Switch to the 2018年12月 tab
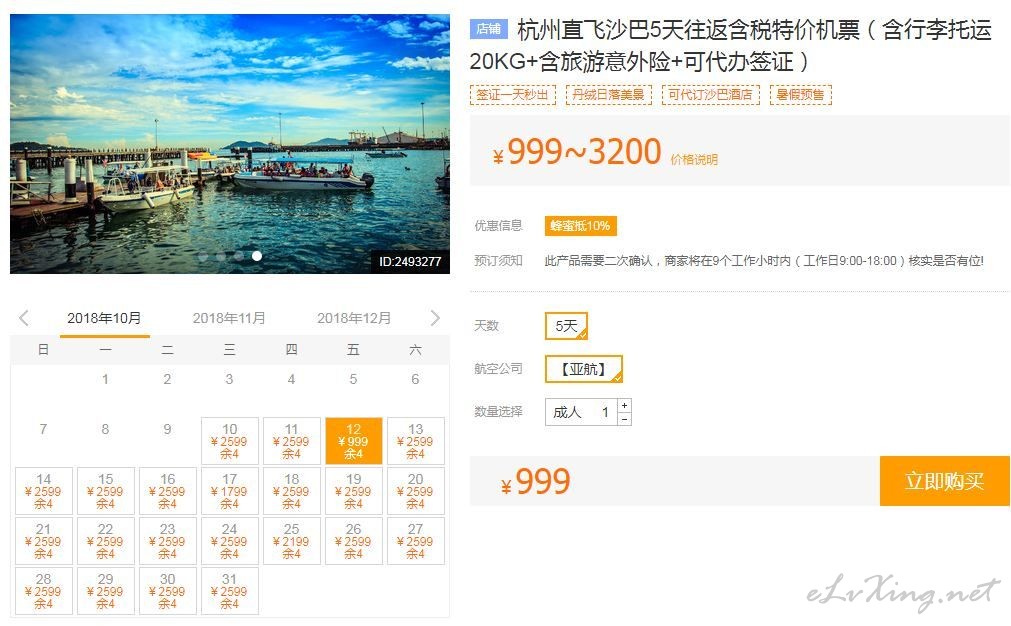Viewport: 1011px width, 626px height. point(354,318)
